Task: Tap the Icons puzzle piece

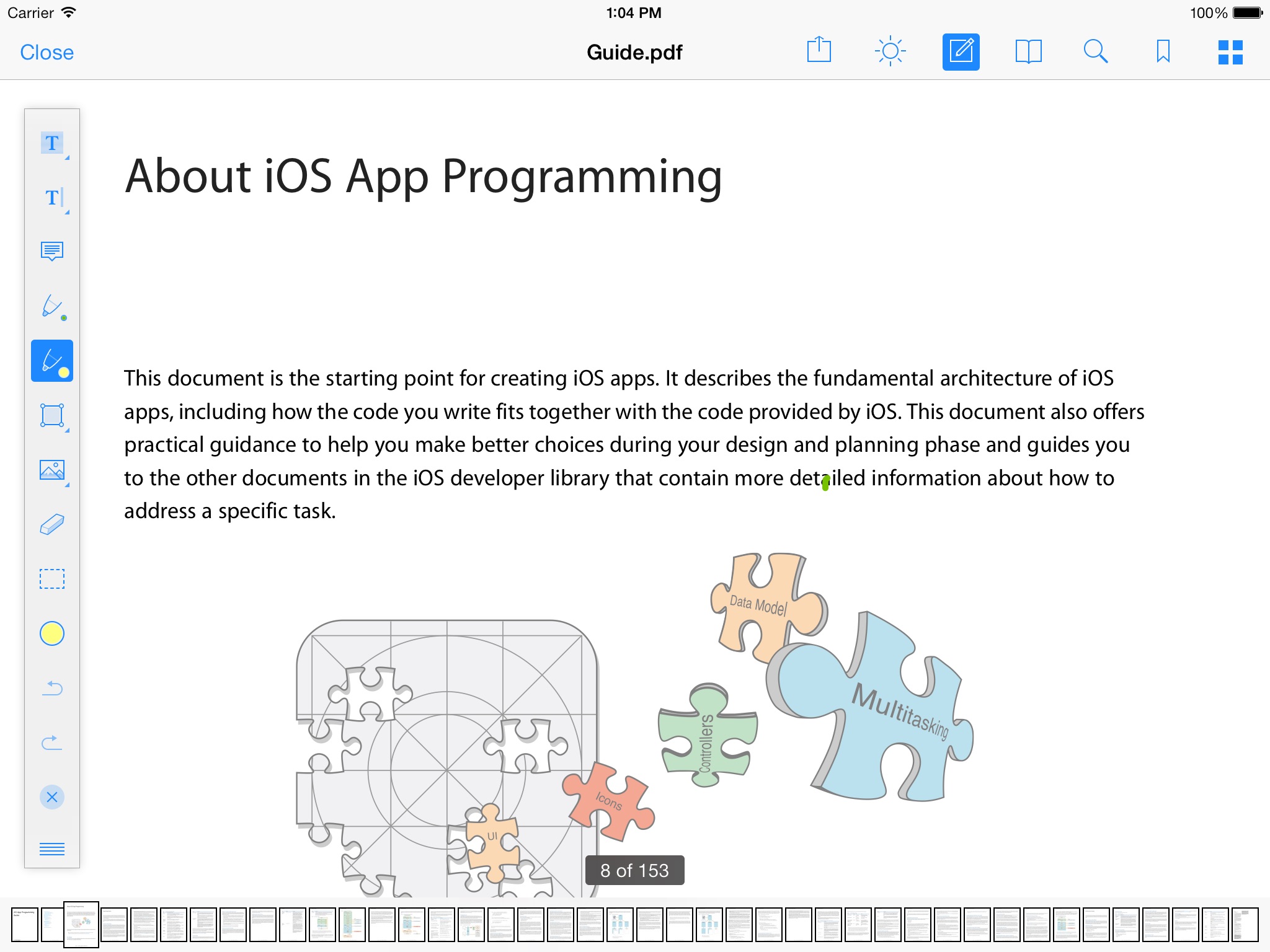Action: click(608, 801)
